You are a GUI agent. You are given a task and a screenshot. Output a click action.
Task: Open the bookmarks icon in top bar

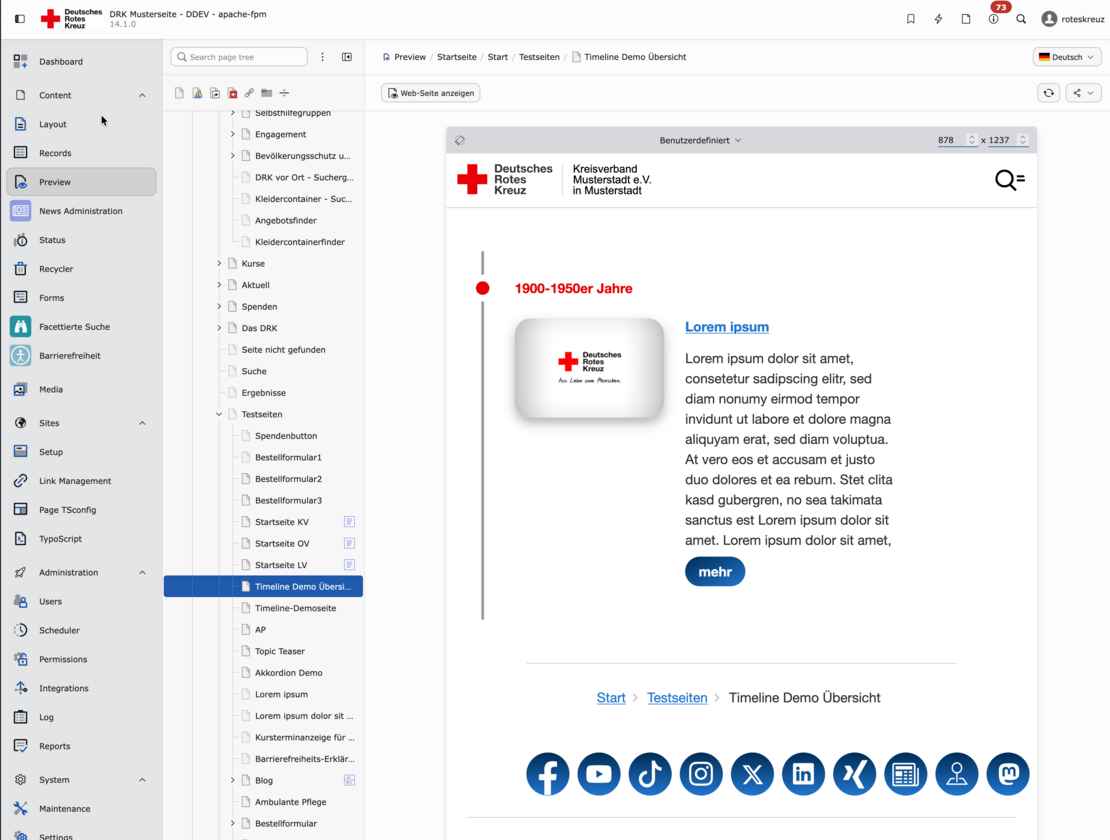pyautogui.click(x=910, y=19)
